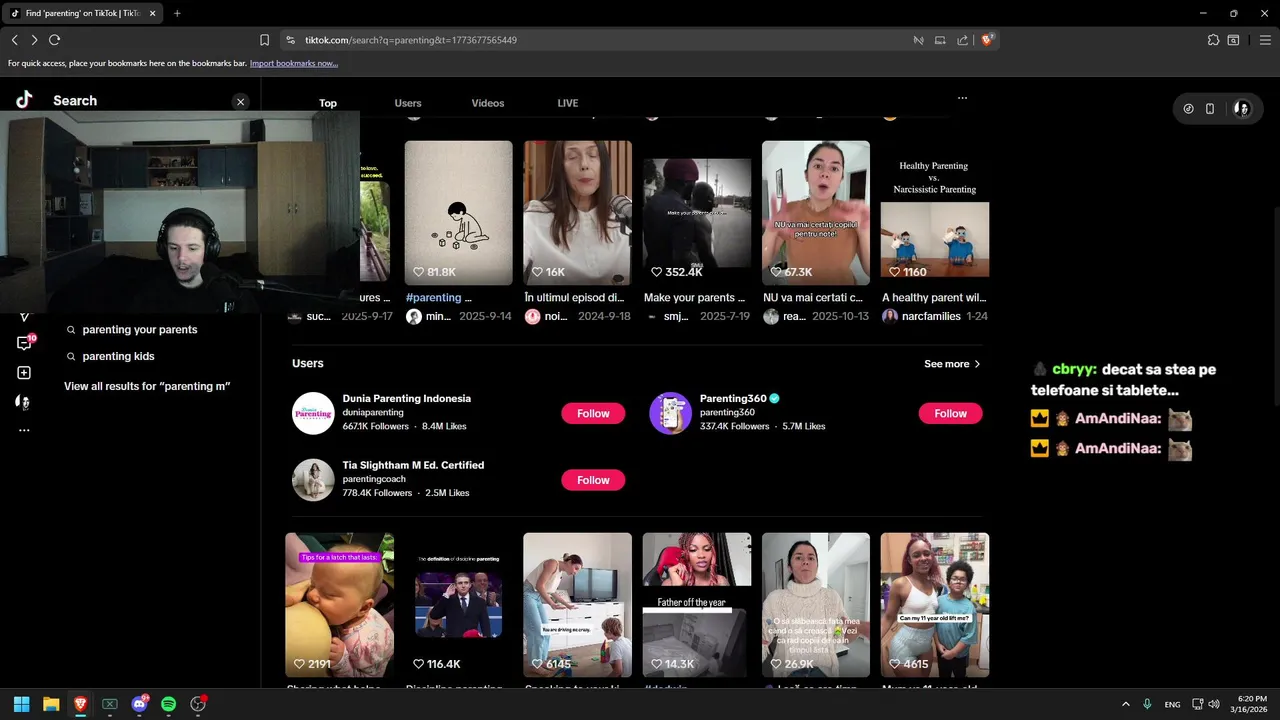
Task: Open the Tia Slightham M Ed. Certified name
Action: tap(413, 465)
